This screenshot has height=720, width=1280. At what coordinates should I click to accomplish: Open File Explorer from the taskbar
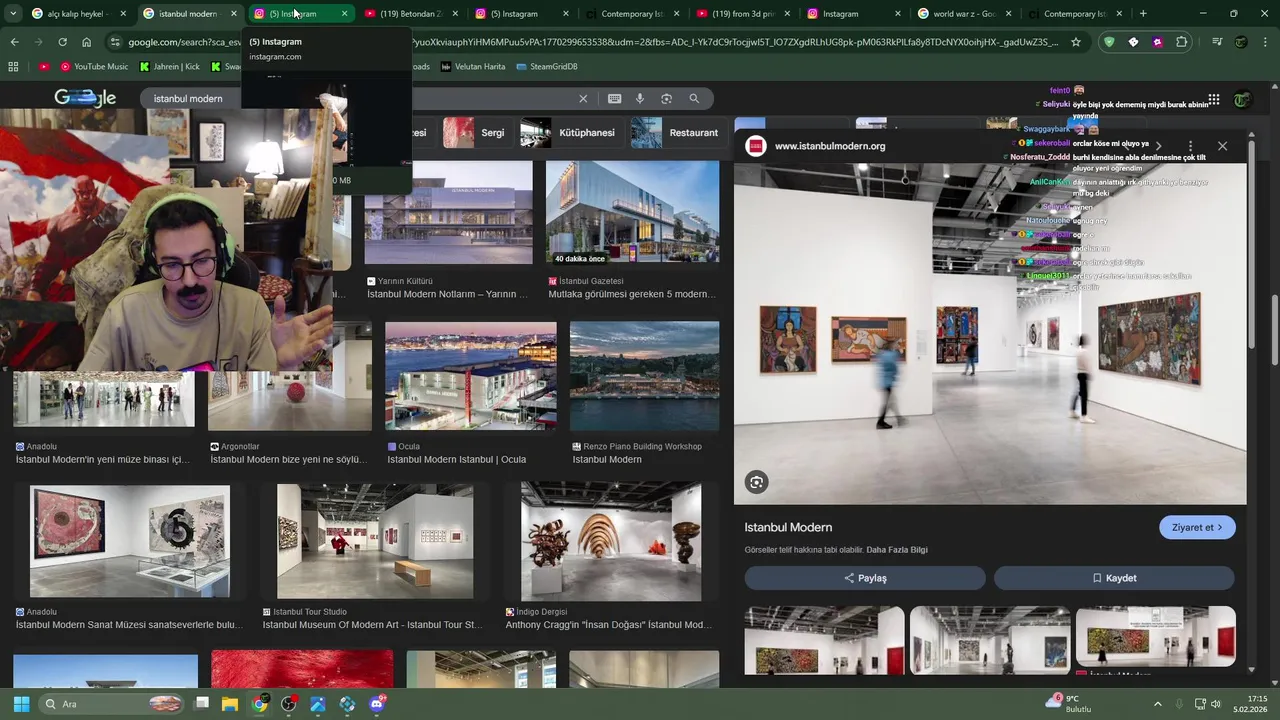230,704
